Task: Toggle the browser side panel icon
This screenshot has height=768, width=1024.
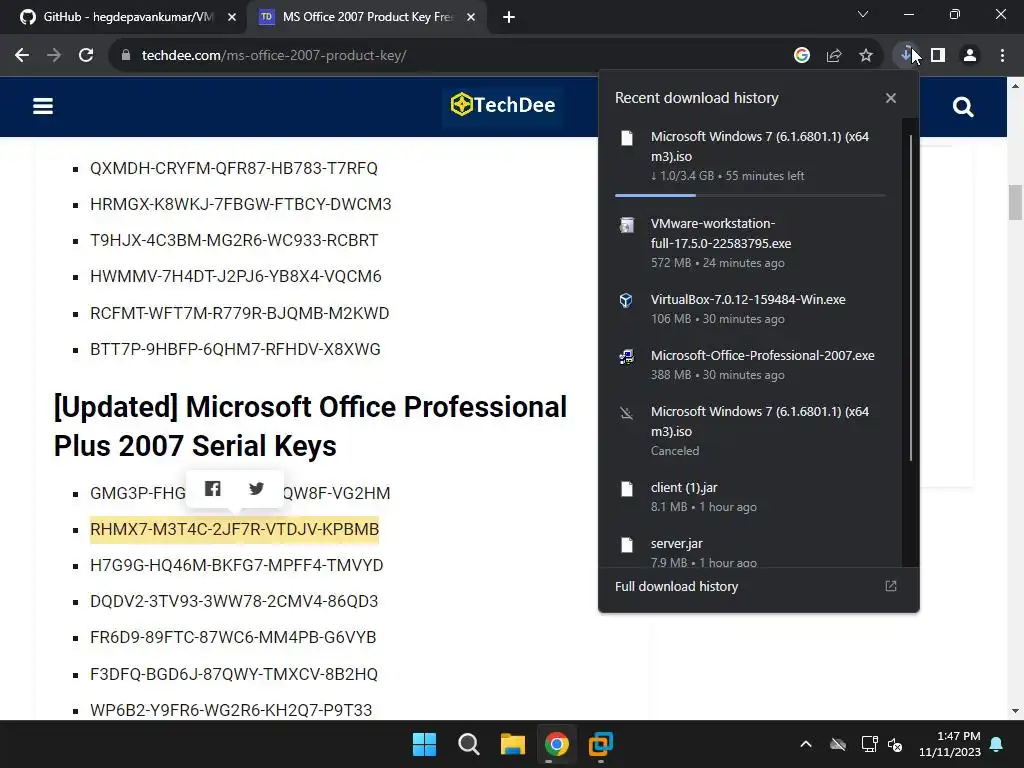Action: coord(938,56)
